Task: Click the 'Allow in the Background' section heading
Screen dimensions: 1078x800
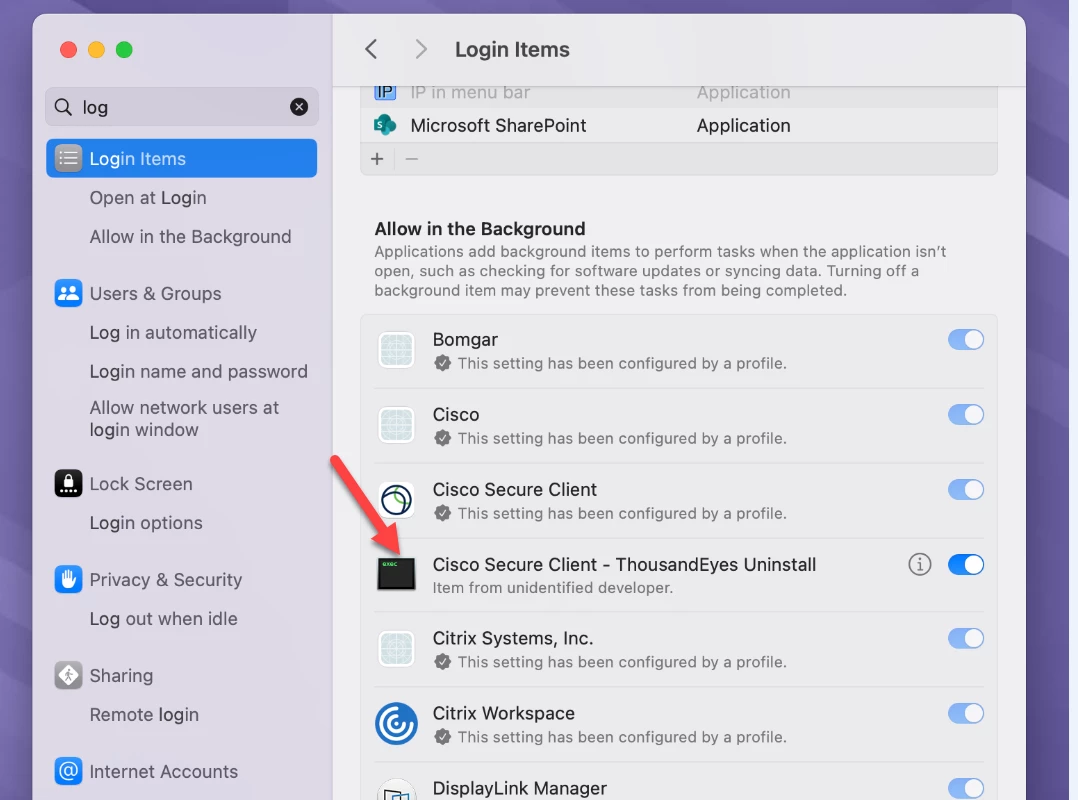Action: point(480,229)
